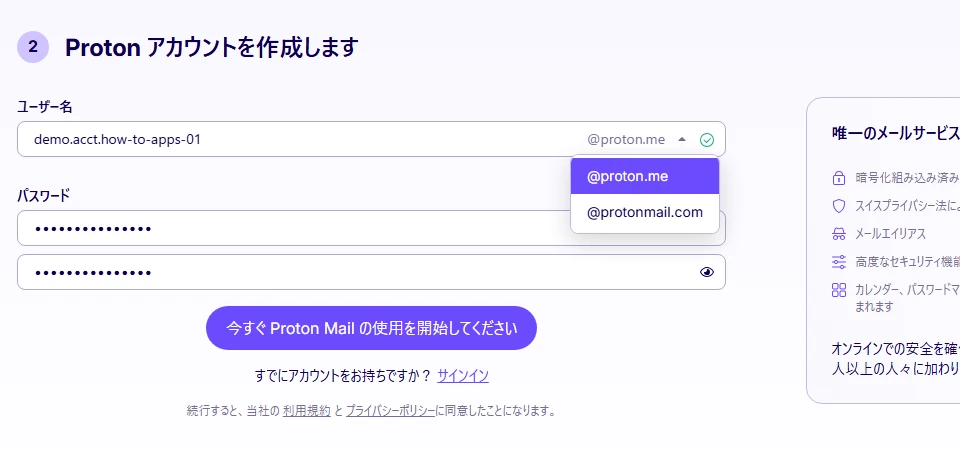Click the パスワード label
The height and width of the screenshot is (450, 960).
(x=43, y=196)
